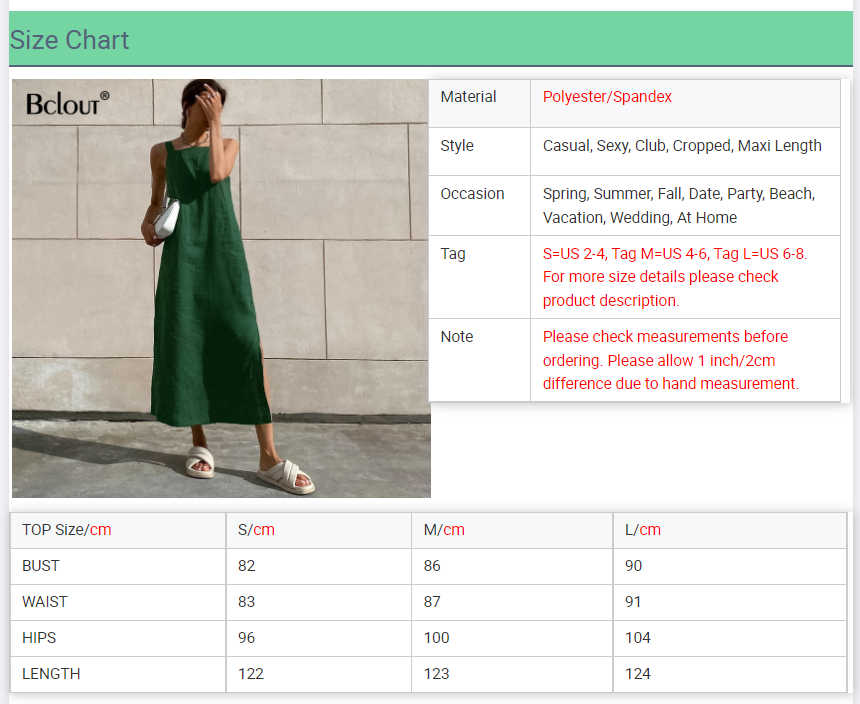Click the M/cm column header
This screenshot has height=704, width=860.
[x=444, y=530]
